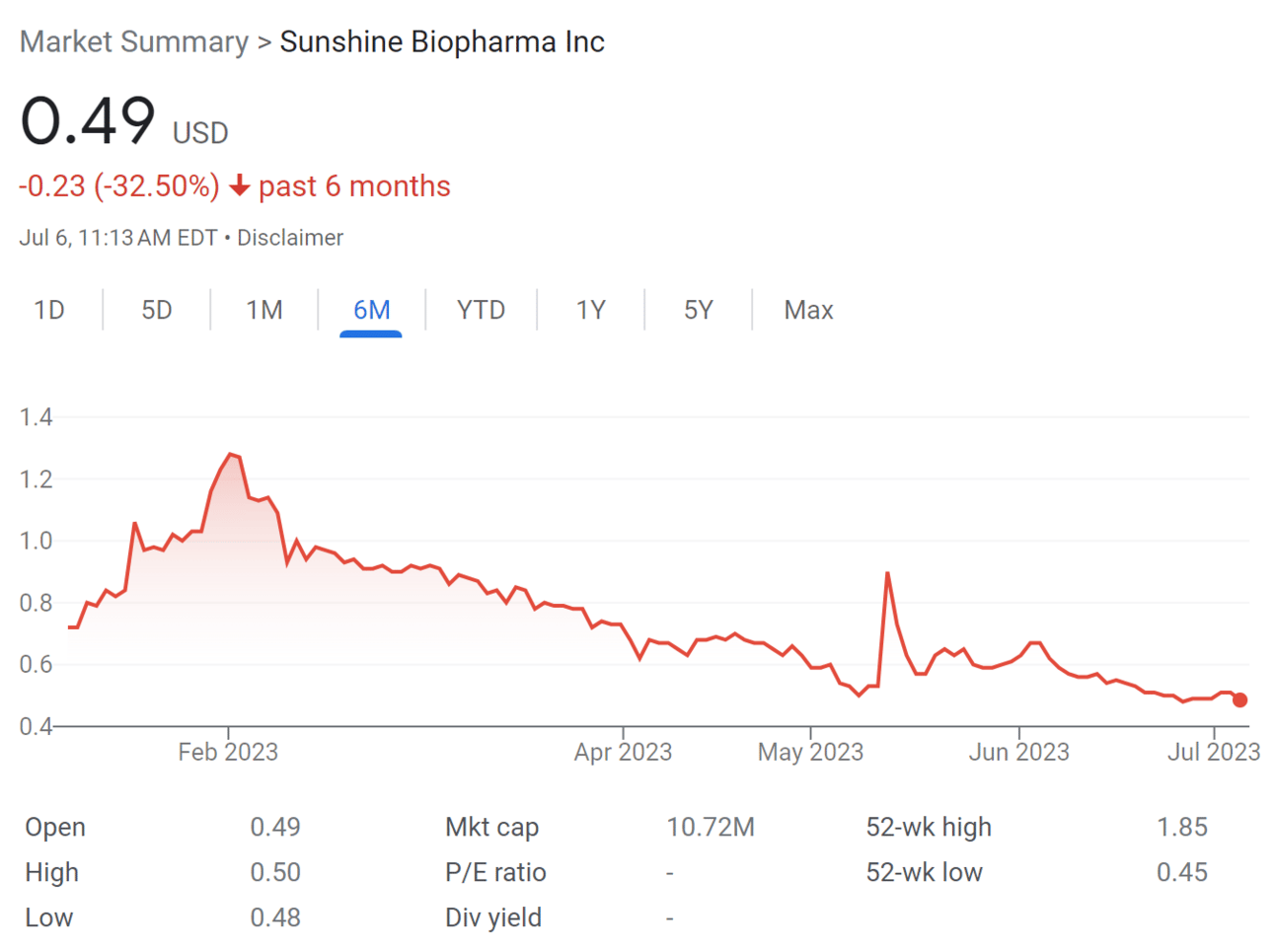Select the Max range tab
Viewport: 1275px width, 952px height.
(808, 311)
